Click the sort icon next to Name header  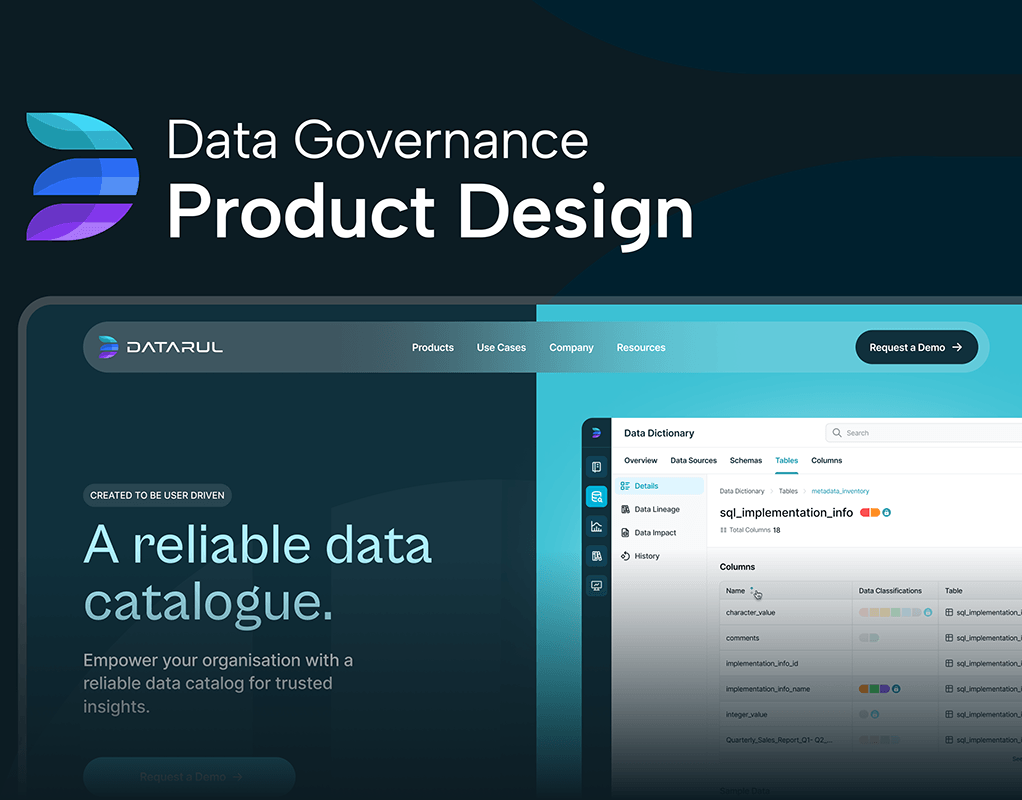click(x=752, y=590)
